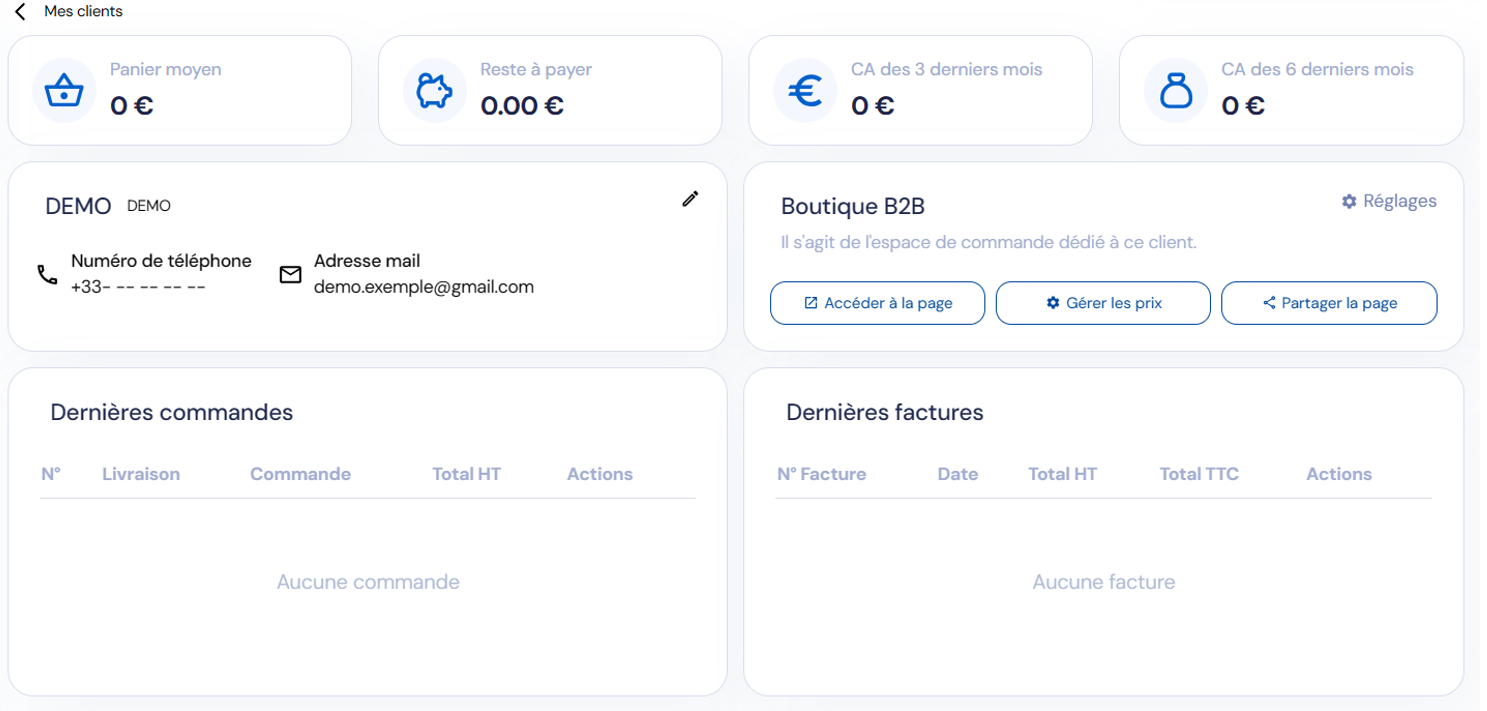
Task: Click the back arrow beside Mes clients
Action: (20, 12)
